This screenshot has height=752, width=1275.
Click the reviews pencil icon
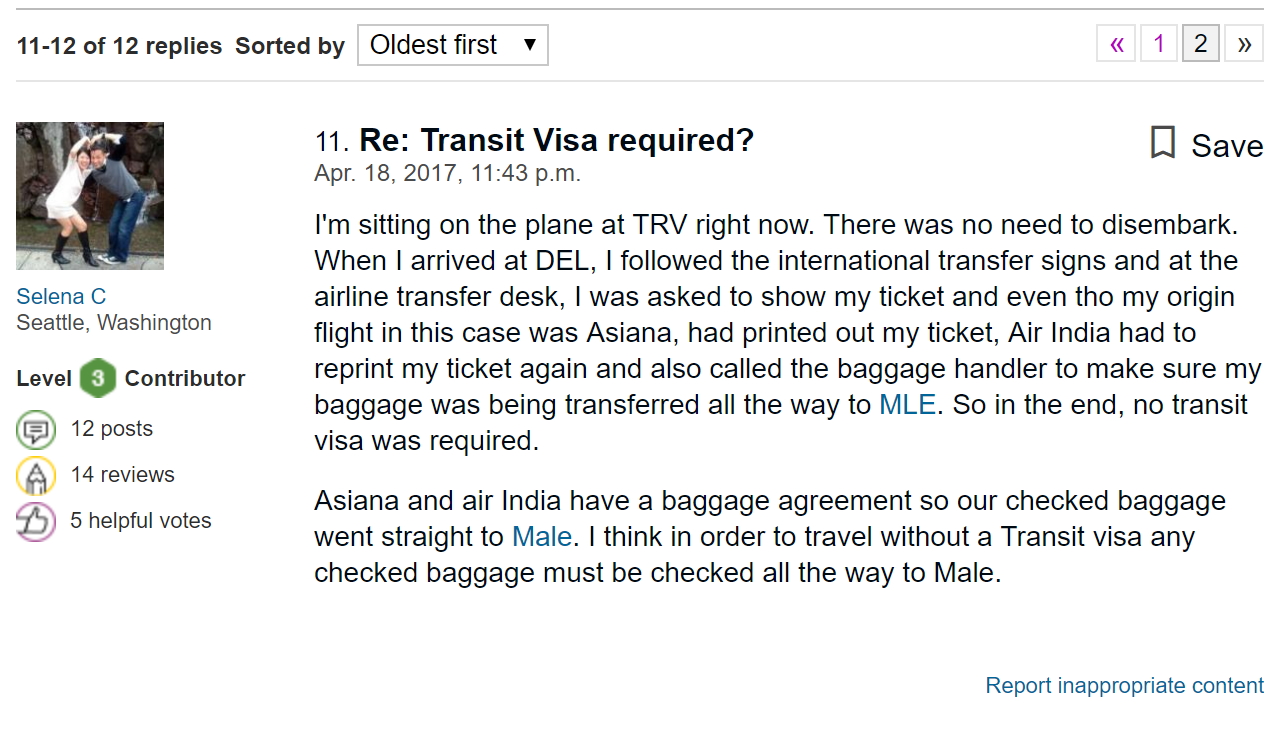pyautogui.click(x=36, y=476)
